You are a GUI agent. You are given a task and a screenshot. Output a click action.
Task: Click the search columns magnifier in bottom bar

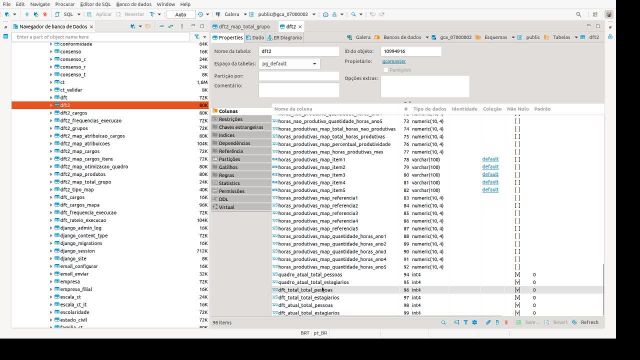point(444,322)
